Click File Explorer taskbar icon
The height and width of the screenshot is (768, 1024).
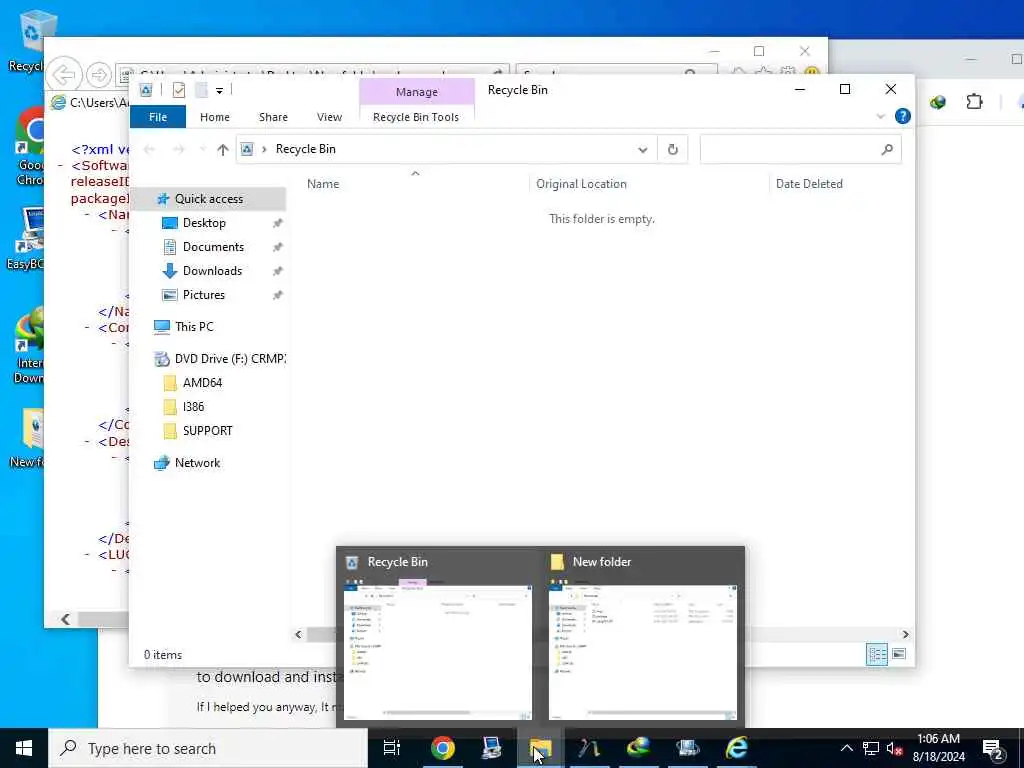pos(540,748)
